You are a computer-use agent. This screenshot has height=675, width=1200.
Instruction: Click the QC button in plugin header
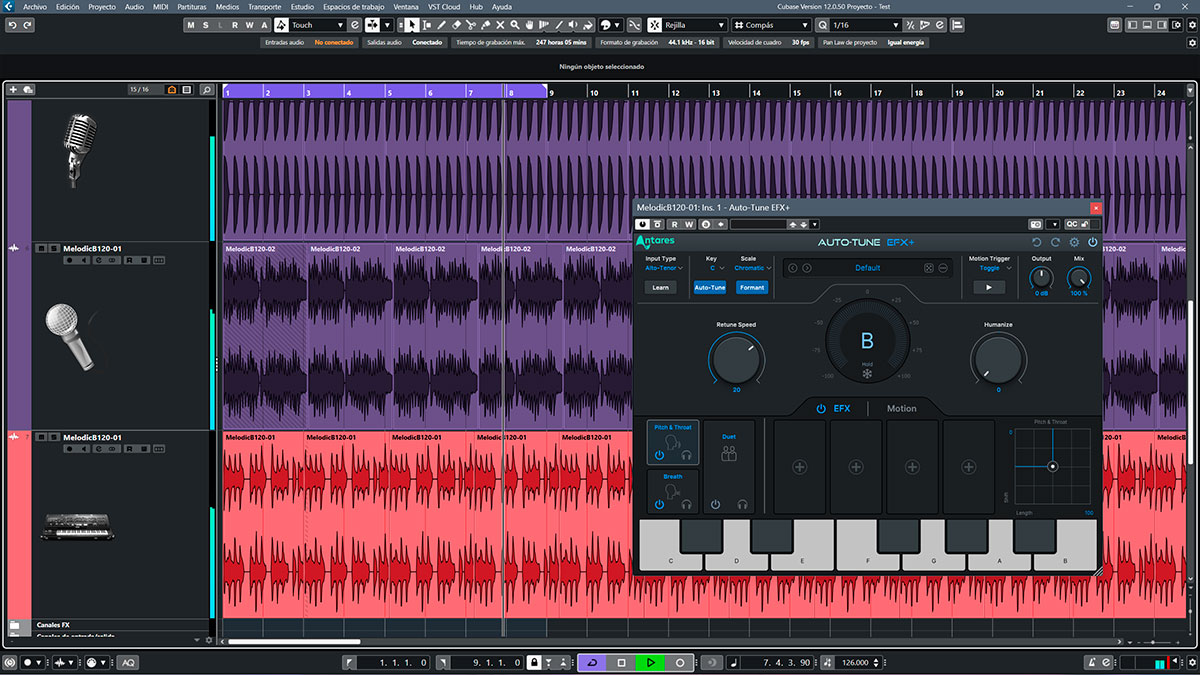[1073, 224]
